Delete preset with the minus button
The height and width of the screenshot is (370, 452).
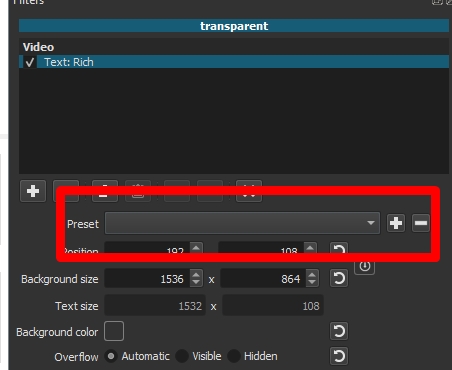coord(421,223)
